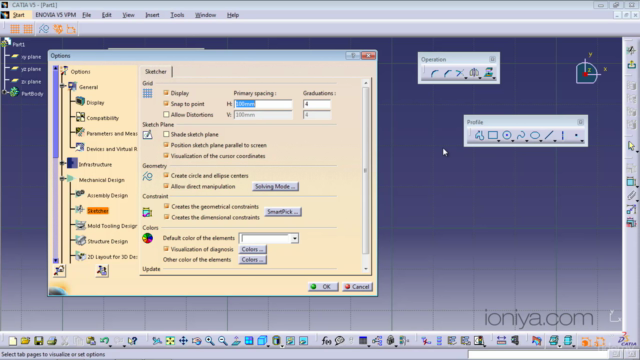This screenshot has height=360, width=640.
Task: Expand the Infrastructure tree node
Action: pos(63,163)
